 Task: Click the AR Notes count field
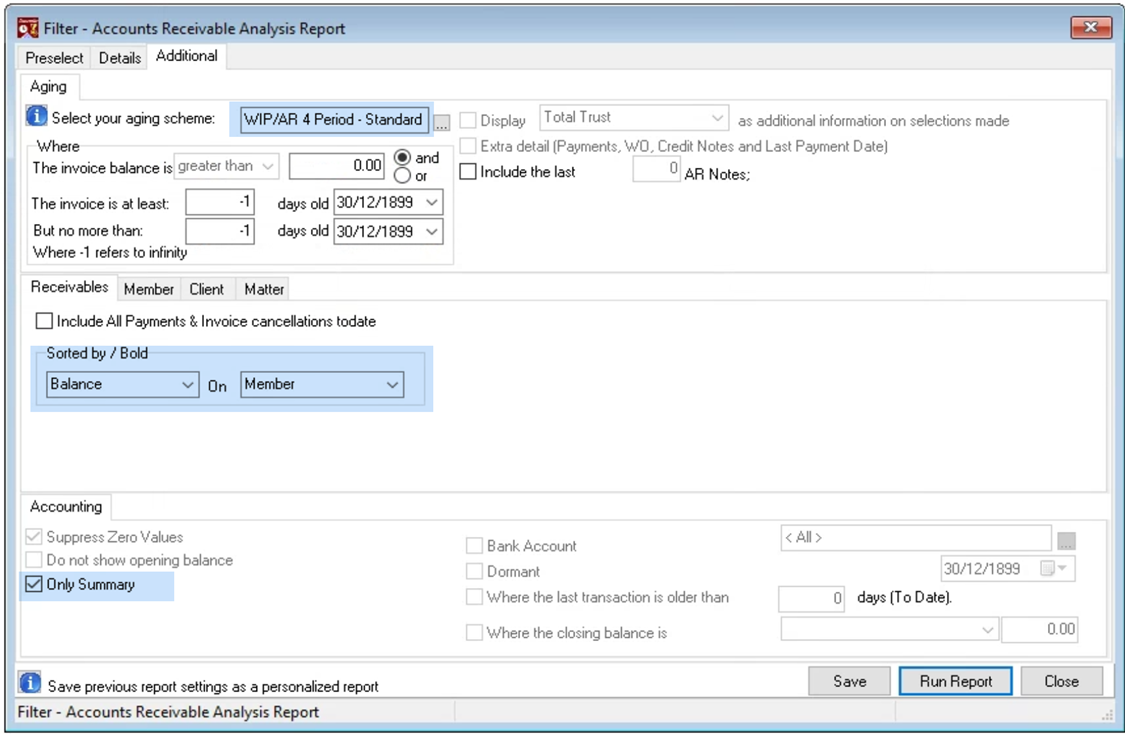tap(656, 169)
